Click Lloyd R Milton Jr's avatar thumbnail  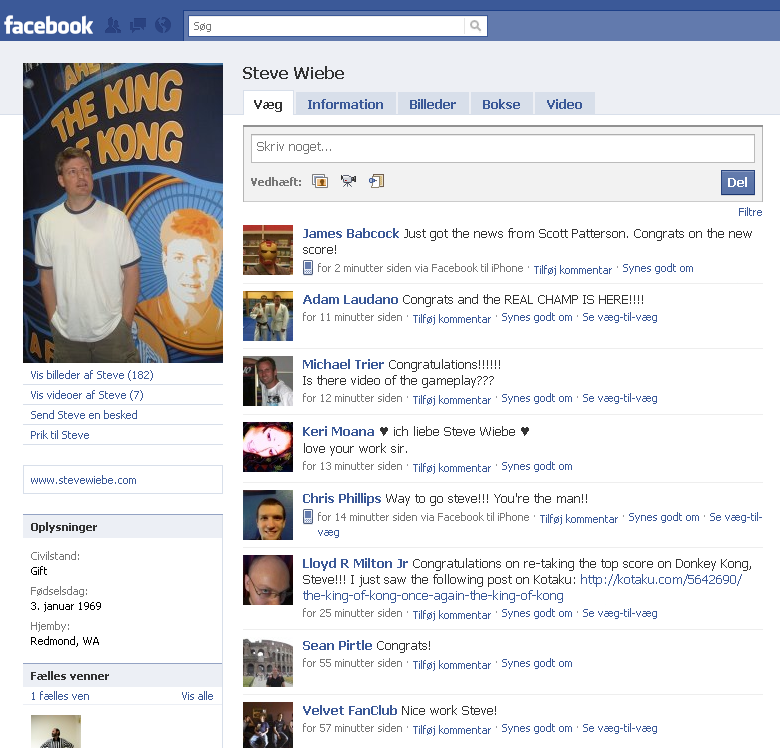(x=268, y=580)
